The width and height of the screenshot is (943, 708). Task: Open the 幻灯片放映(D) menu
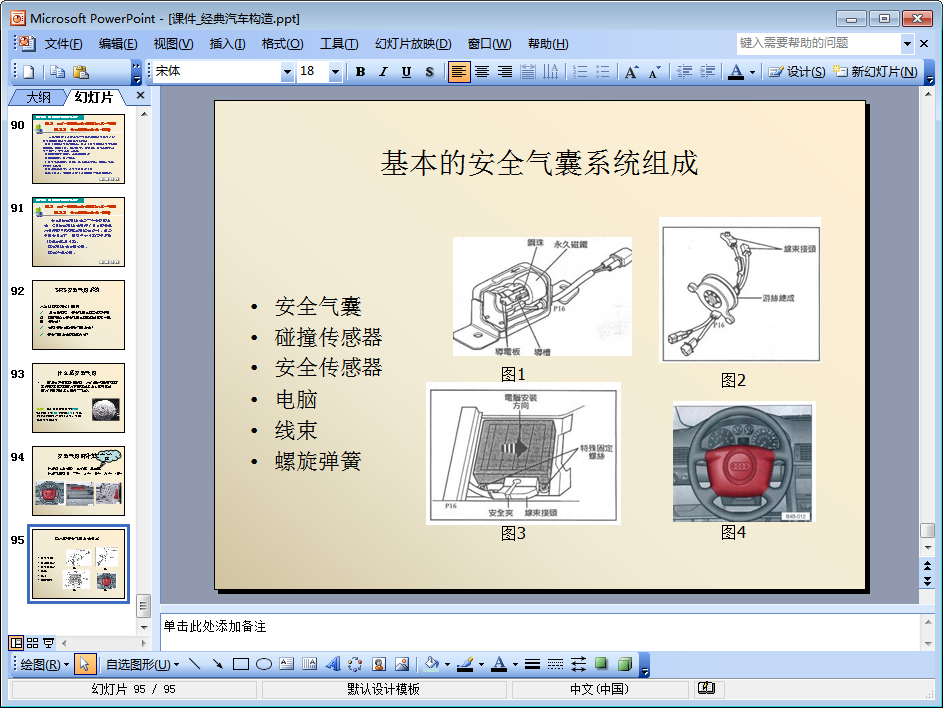[x=413, y=44]
